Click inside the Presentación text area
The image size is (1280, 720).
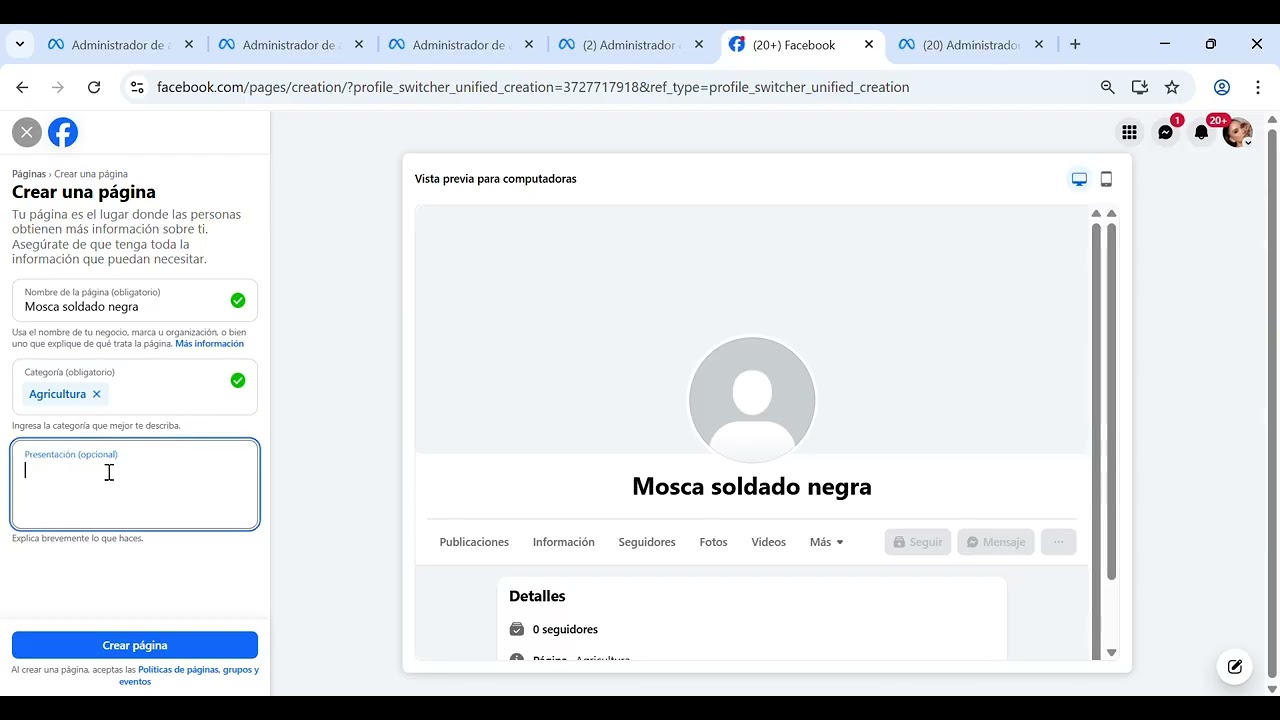click(135, 484)
